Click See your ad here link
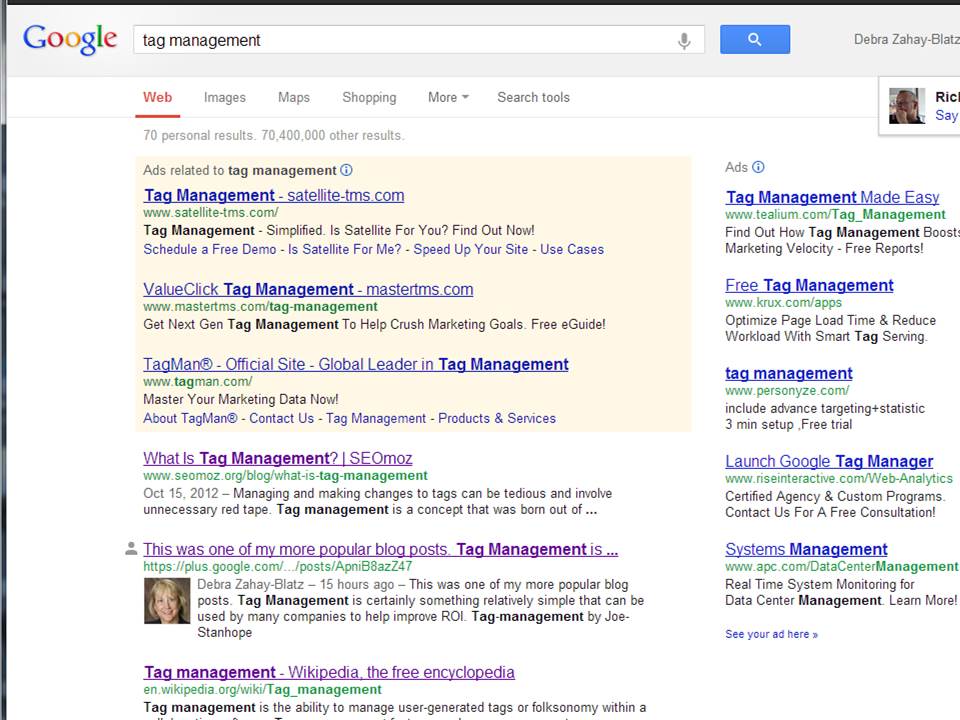 [x=771, y=634]
